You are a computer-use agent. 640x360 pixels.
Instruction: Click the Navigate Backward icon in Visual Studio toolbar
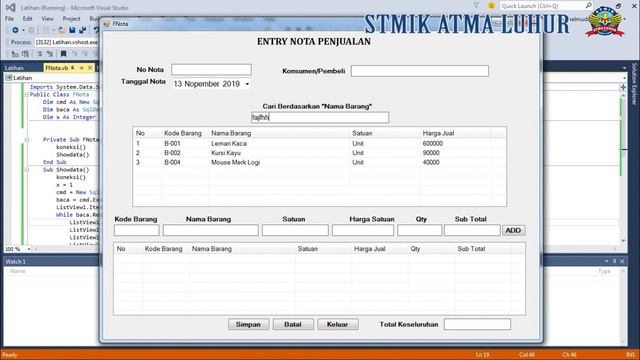(x=15, y=30)
